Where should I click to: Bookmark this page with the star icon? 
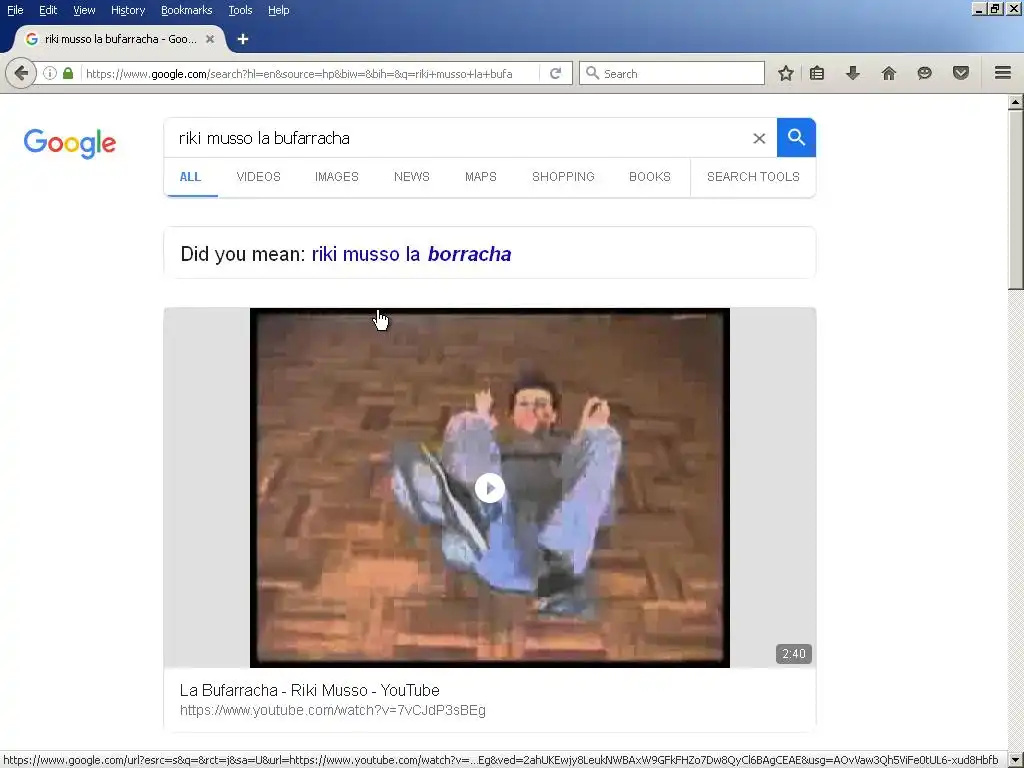pyautogui.click(x=786, y=73)
